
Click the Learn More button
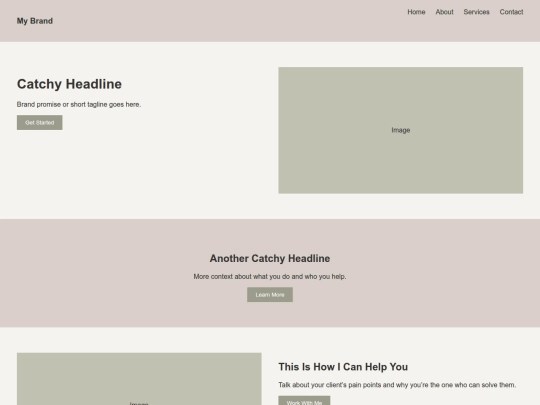[x=270, y=295]
